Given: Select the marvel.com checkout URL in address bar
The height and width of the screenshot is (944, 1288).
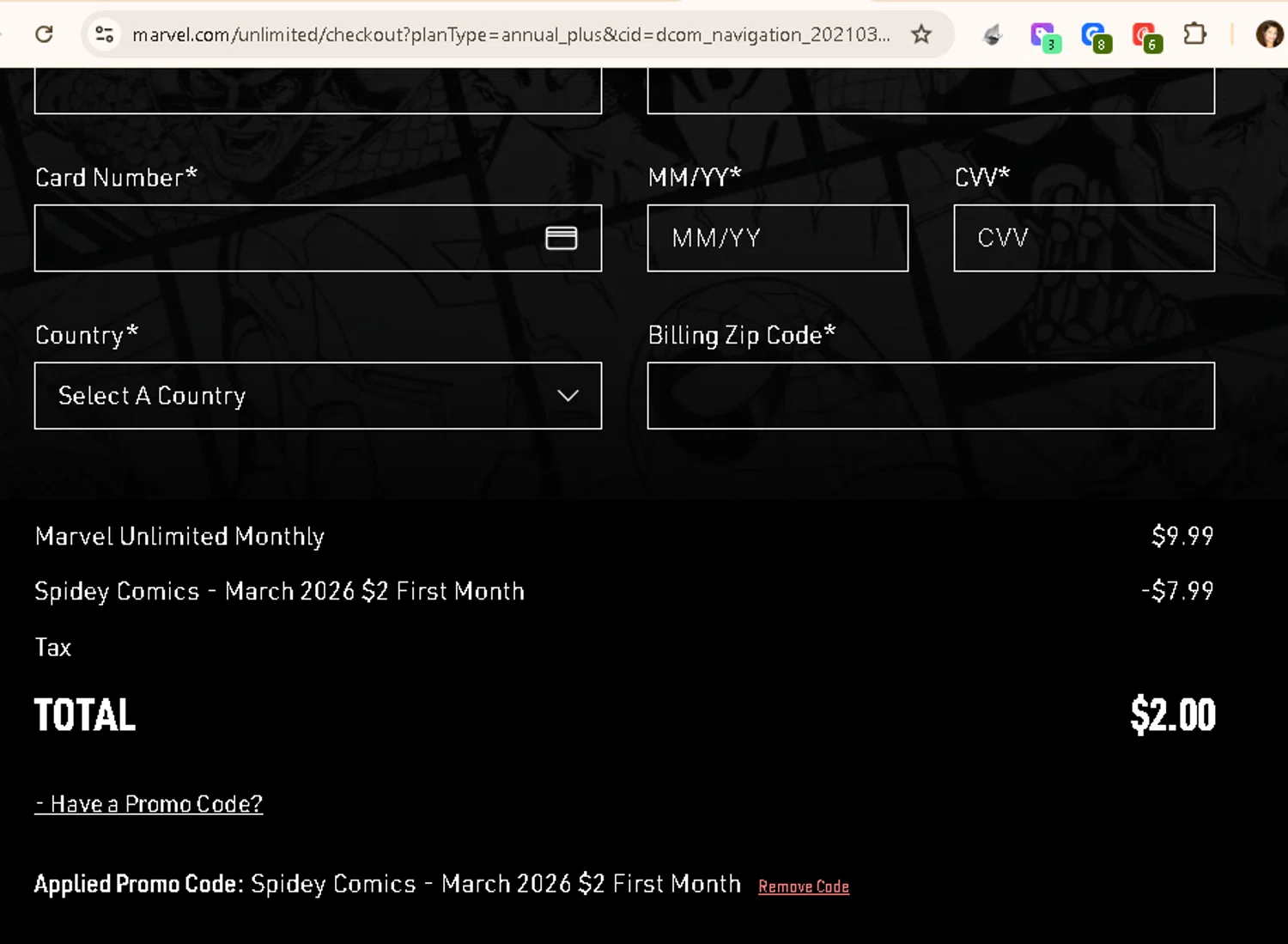Looking at the screenshot, I should point(511,34).
